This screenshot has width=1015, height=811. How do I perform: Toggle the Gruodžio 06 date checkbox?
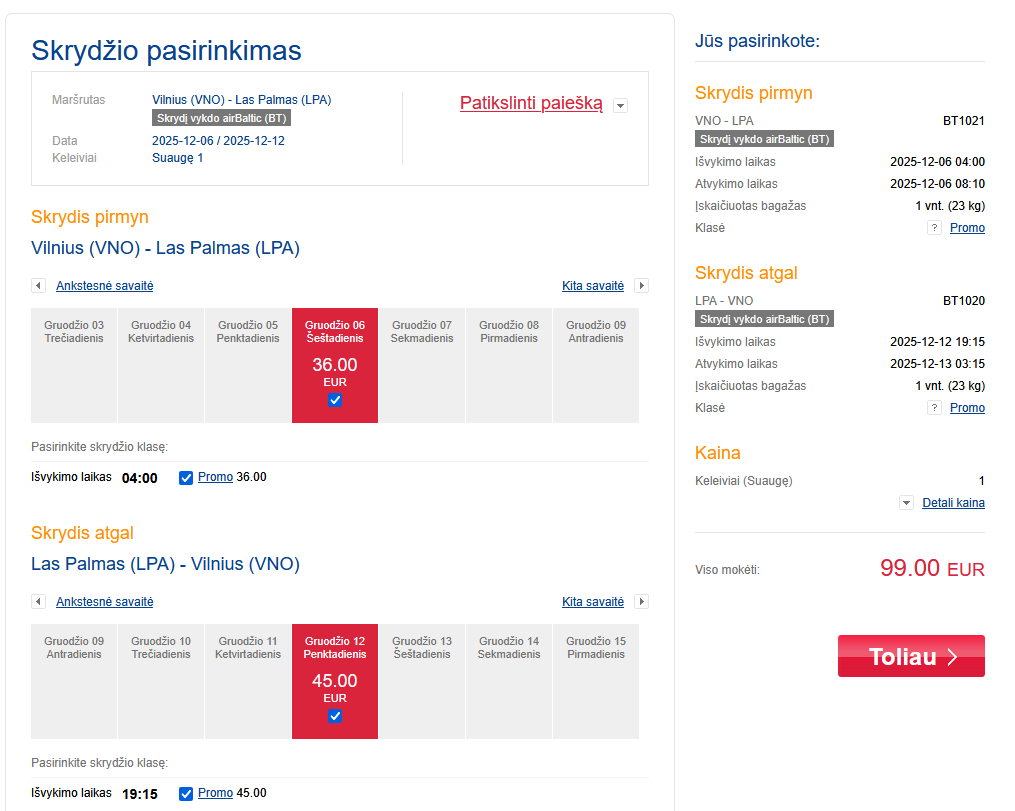coord(335,400)
